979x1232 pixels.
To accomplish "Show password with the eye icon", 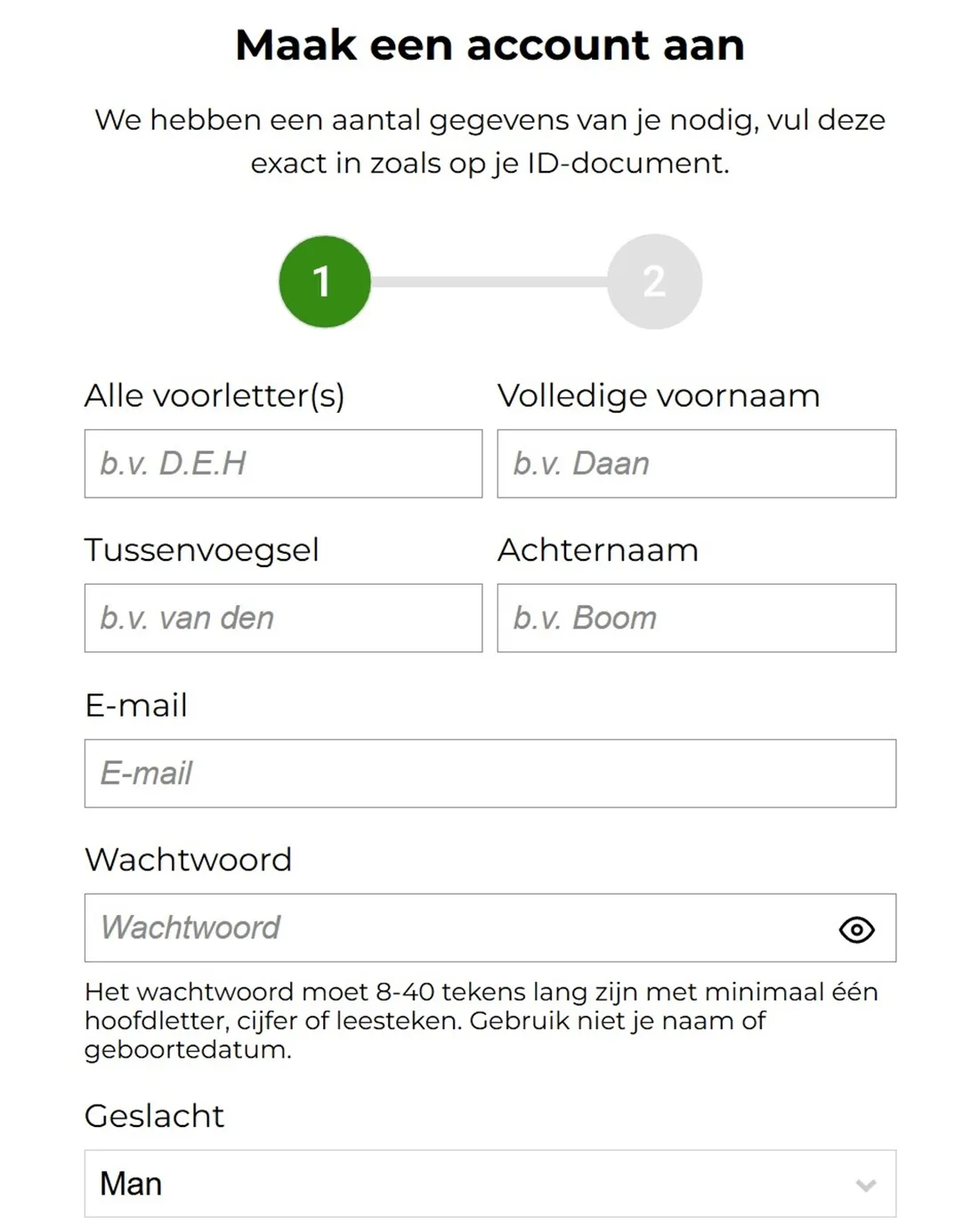I will pyautogui.click(x=856, y=929).
